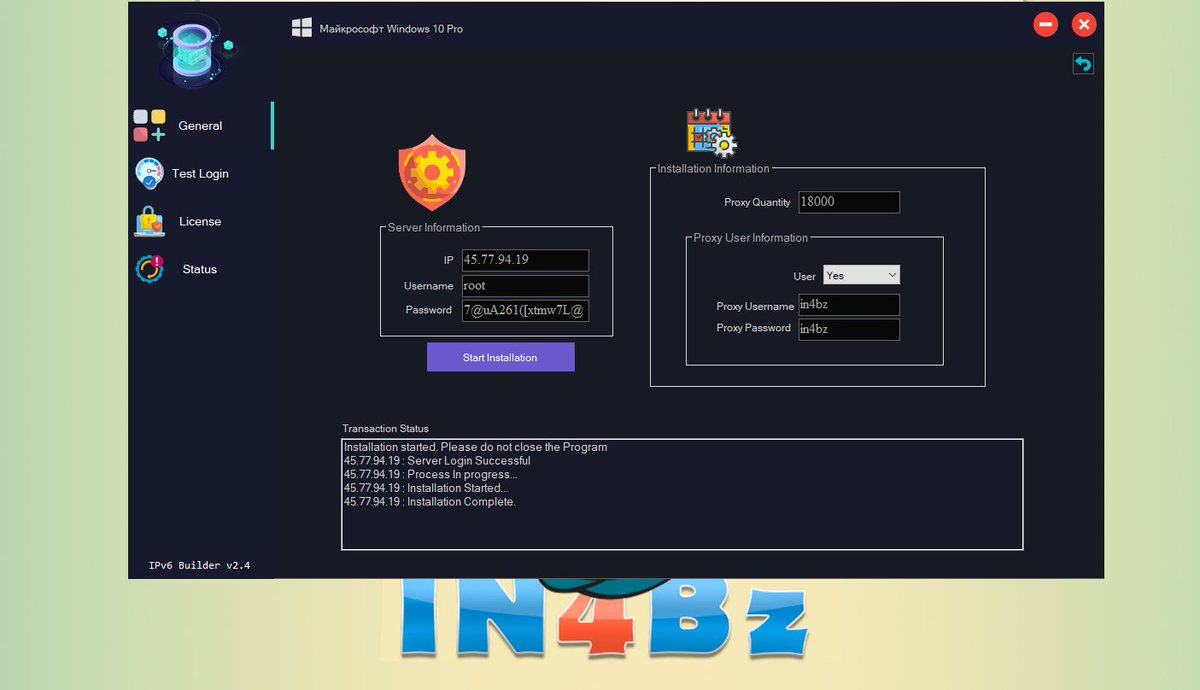The height and width of the screenshot is (690, 1200).
Task: Click the License padlock icon
Action: (149, 221)
